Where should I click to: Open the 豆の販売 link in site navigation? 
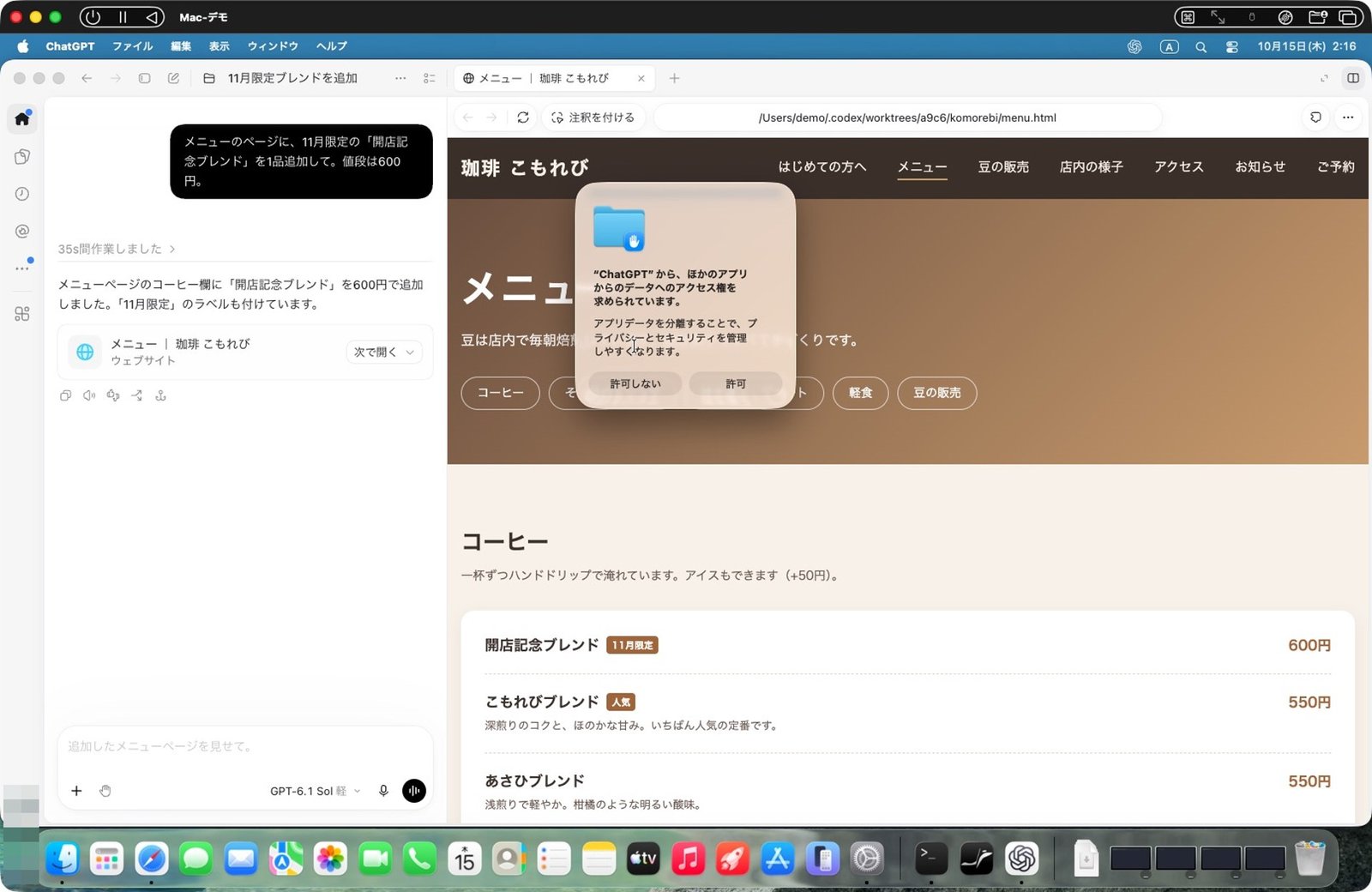click(1003, 166)
